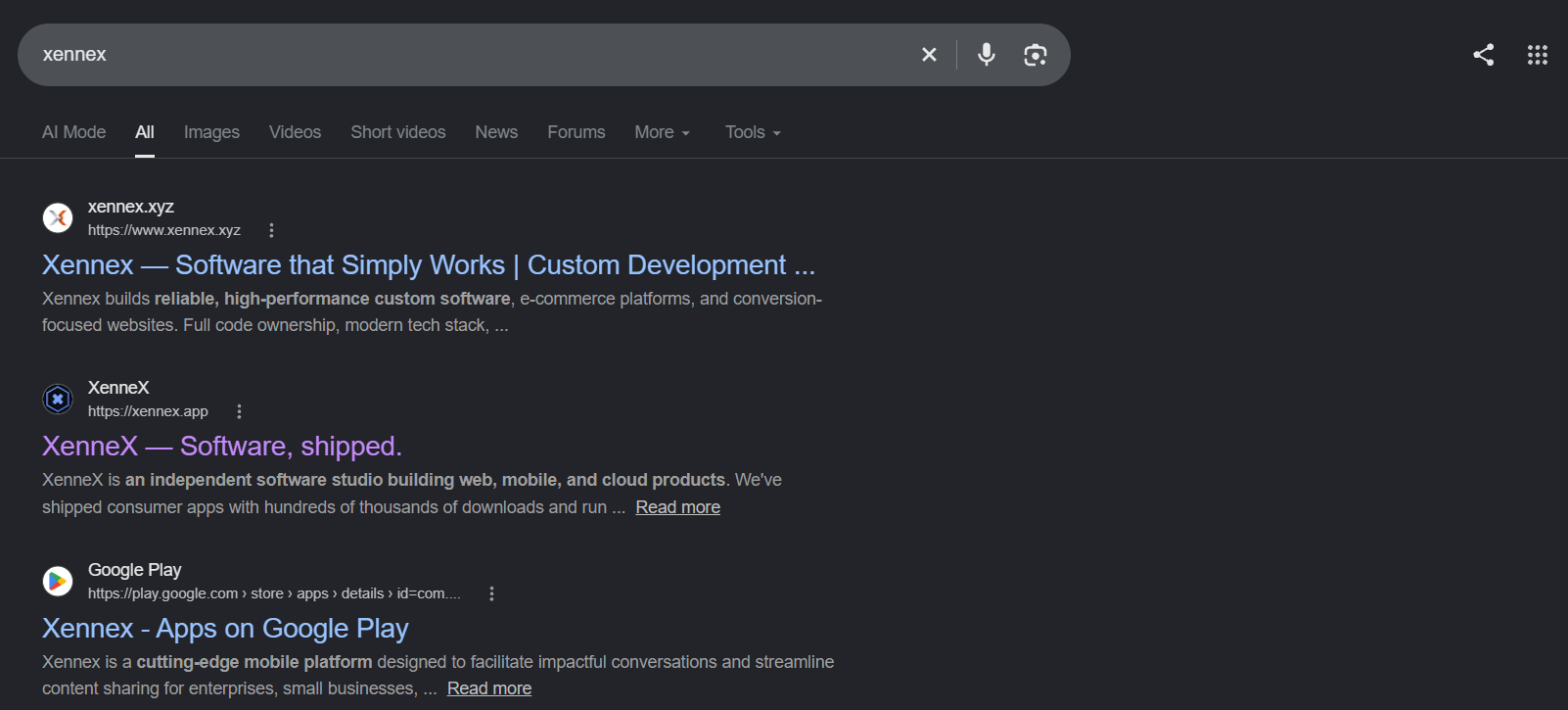1568x710 pixels.
Task: Click the https://www.xennex.xyz URL text
Action: click(x=164, y=230)
